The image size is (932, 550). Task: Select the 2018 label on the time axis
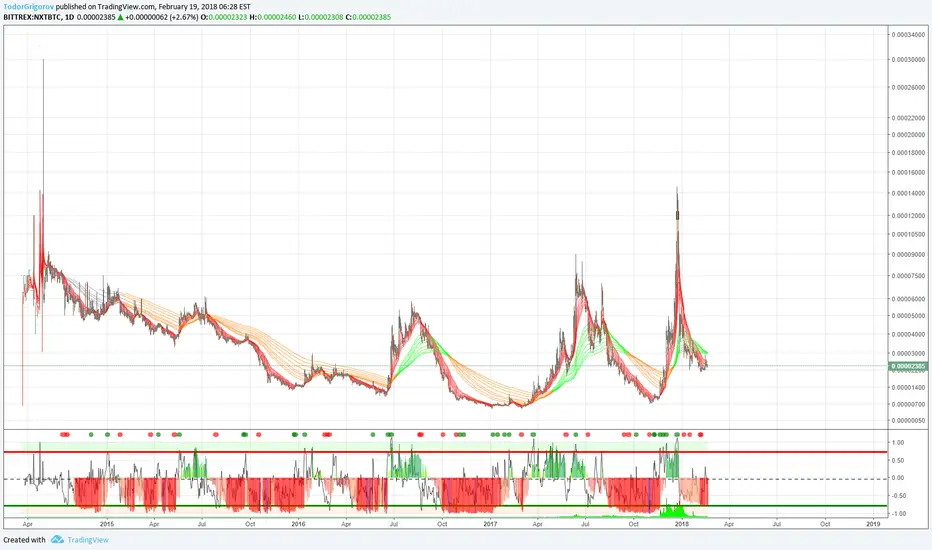click(682, 524)
